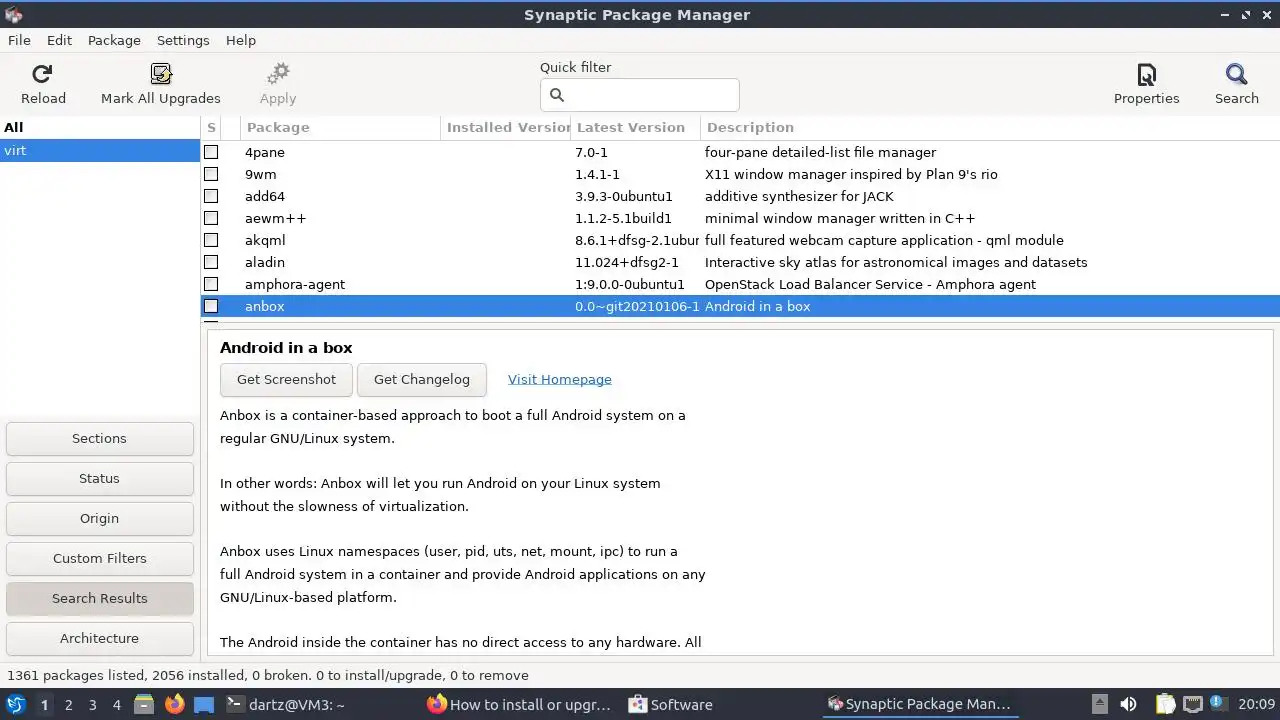Image resolution: width=1280 pixels, height=720 pixels.
Task: Open the file manager panel launcher
Action: tap(144, 704)
